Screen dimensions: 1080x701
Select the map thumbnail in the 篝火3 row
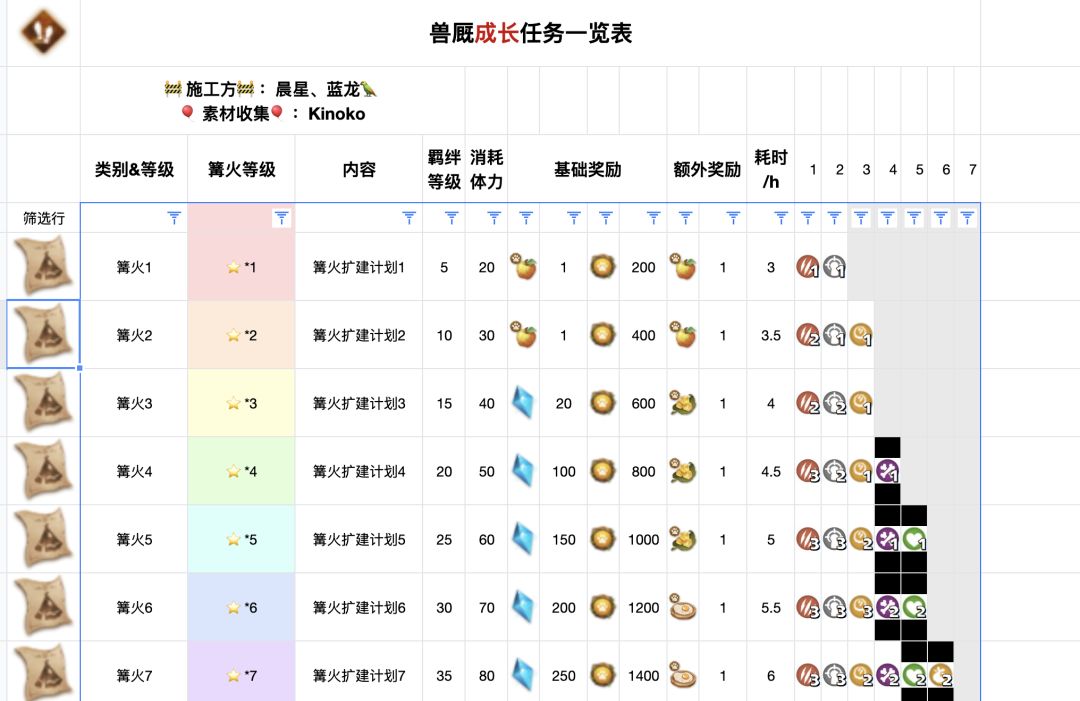[43, 402]
